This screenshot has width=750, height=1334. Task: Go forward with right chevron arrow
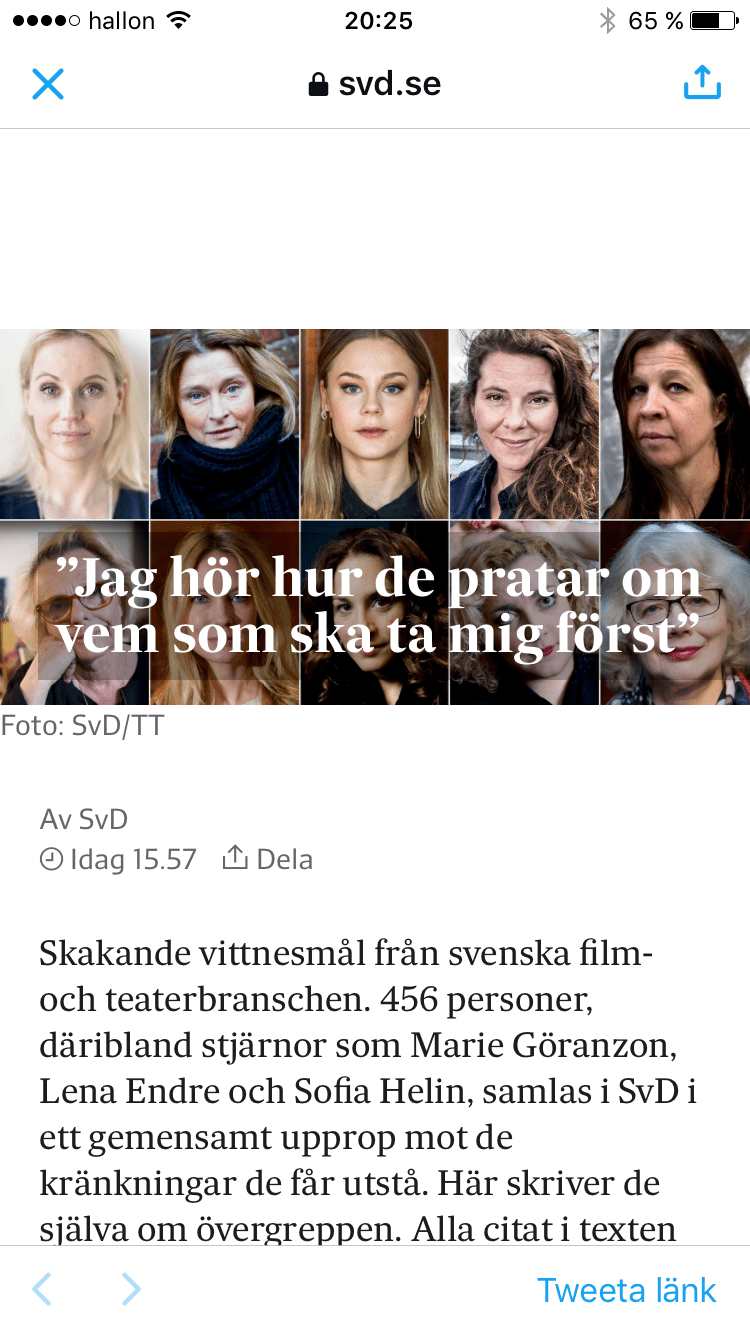(131, 1290)
